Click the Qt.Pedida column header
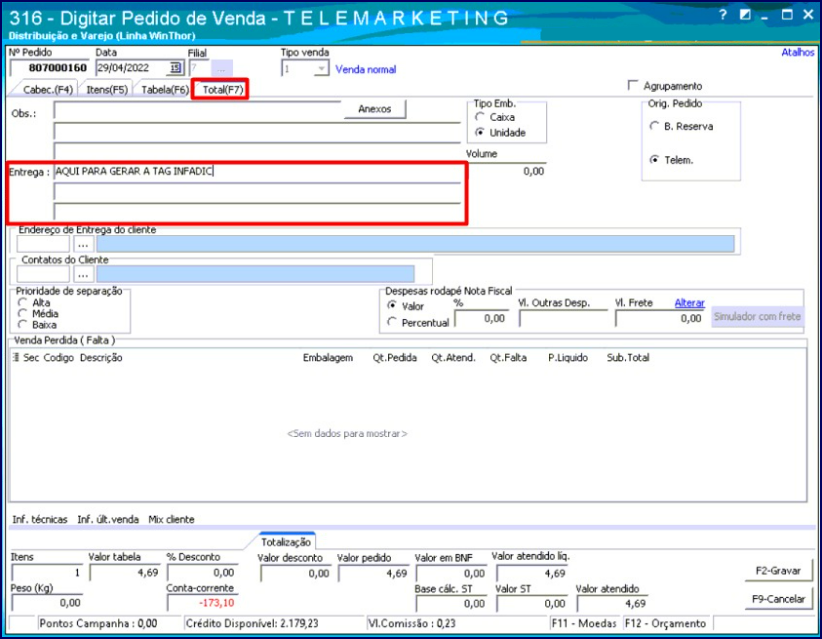 tap(395, 358)
